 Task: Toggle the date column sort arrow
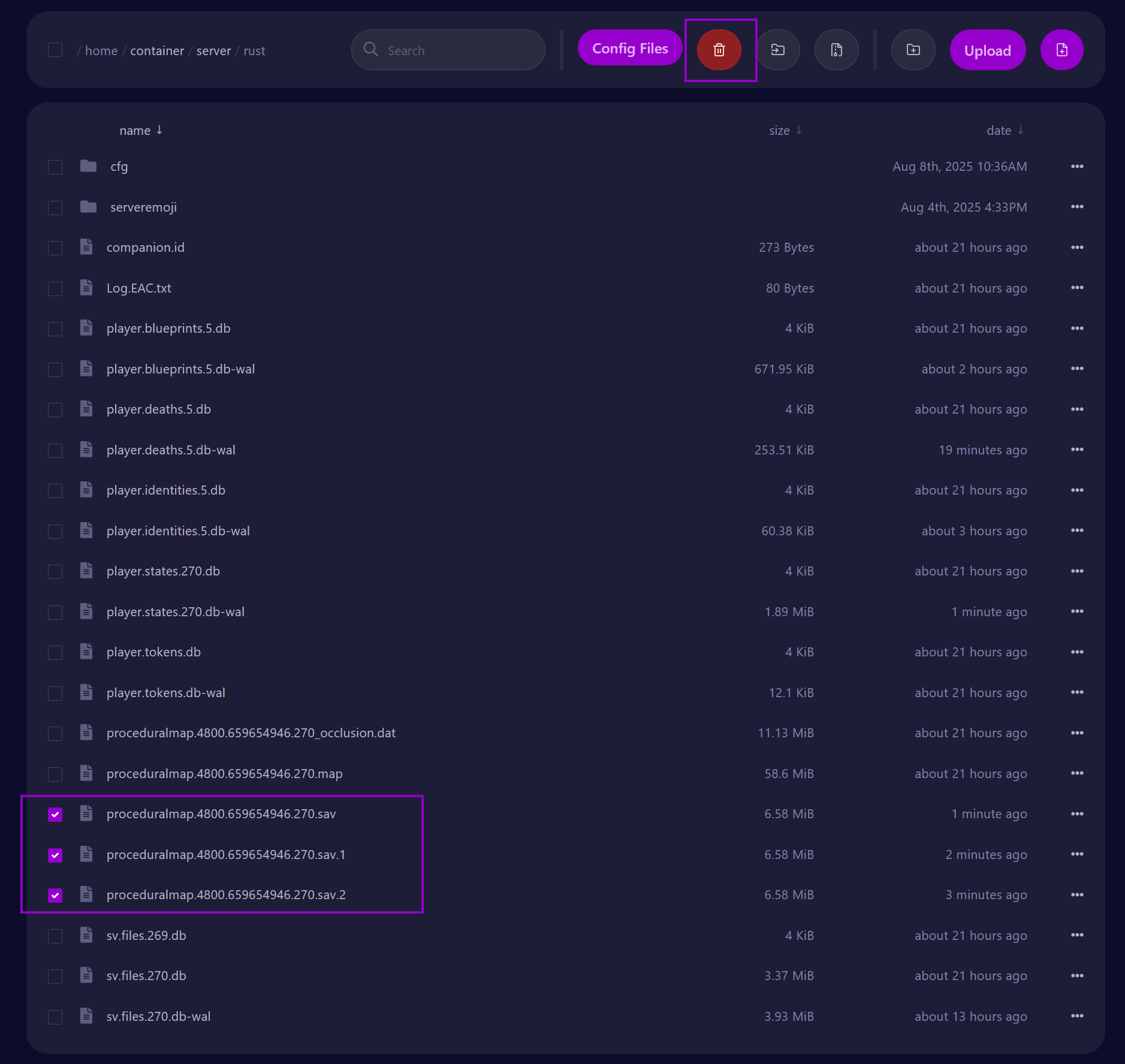click(1021, 129)
